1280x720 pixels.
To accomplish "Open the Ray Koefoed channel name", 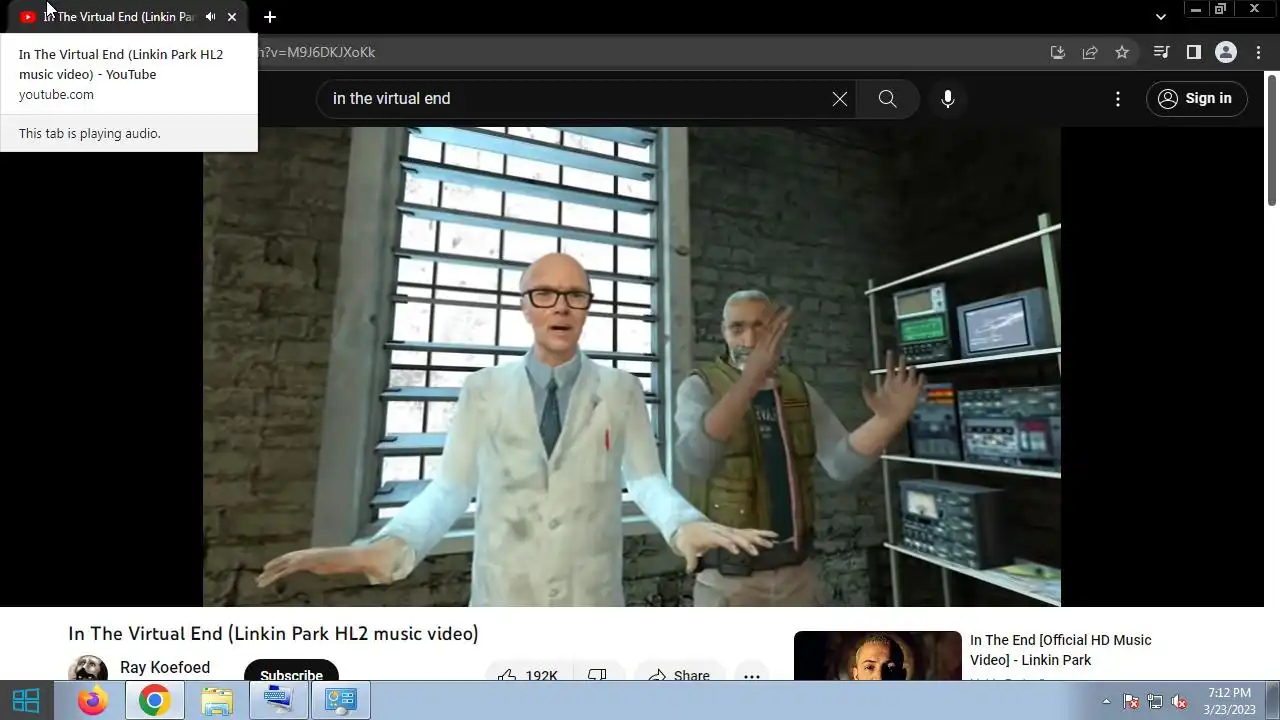I will pyautogui.click(x=165, y=667).
